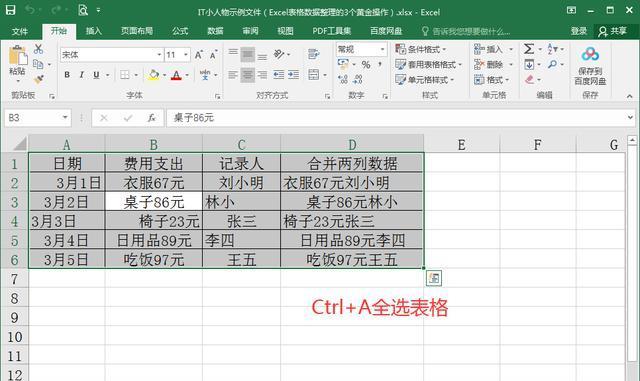Viewport: 640px width, 381px height.
Task: Open the number format dropdown 常规
Action: coord(382,49)
